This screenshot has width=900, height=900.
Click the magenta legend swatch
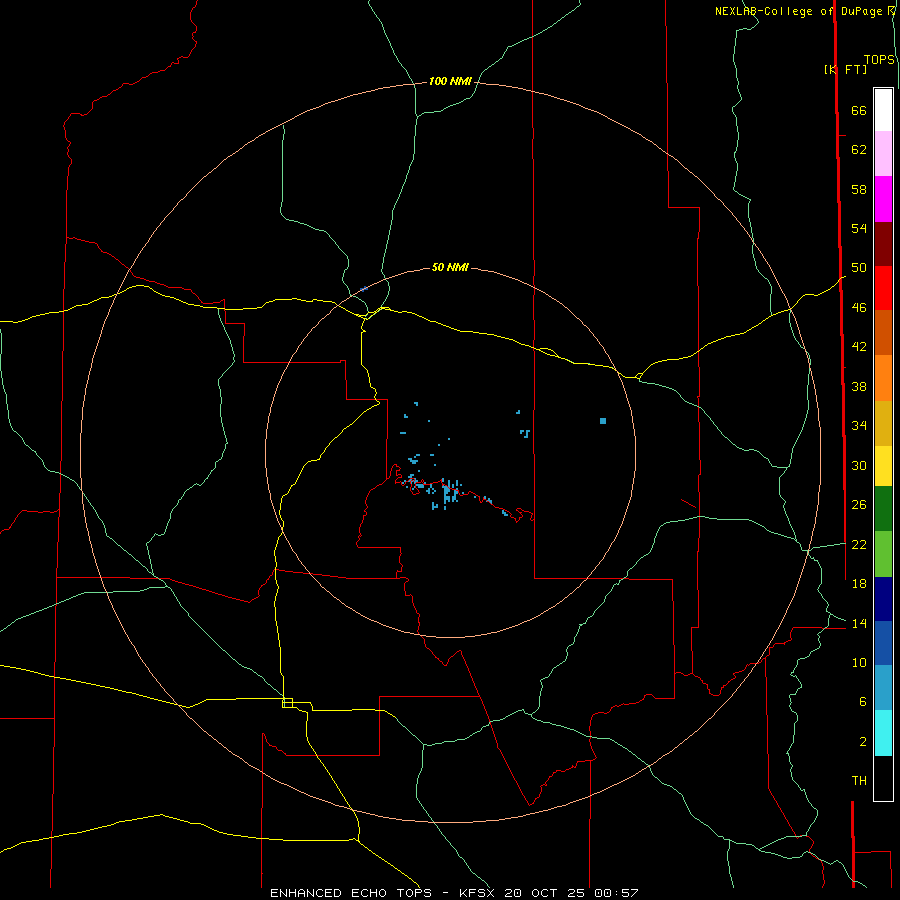pyautogui.click(x=883, y=199)
